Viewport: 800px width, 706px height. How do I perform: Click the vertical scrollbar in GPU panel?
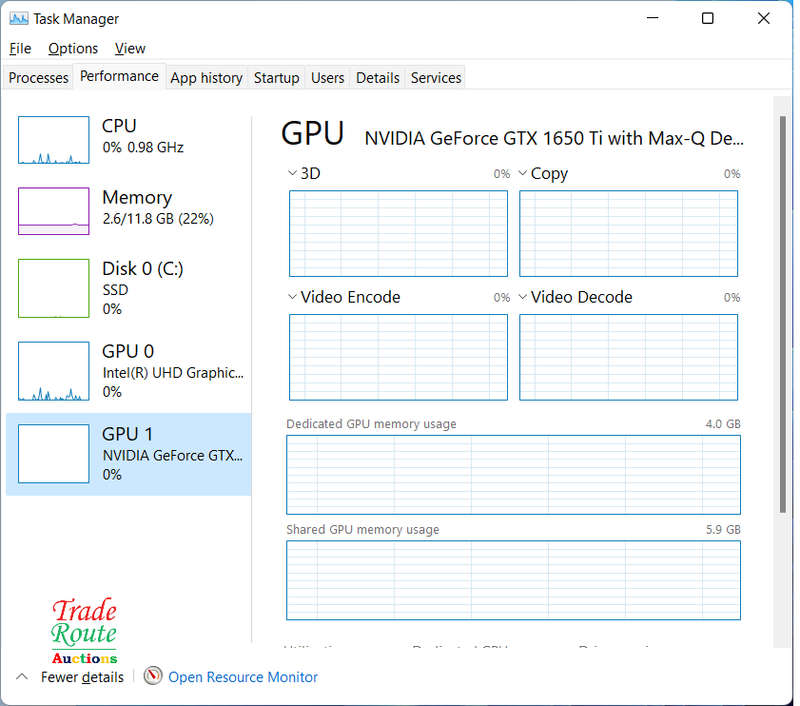click(783, 314)
